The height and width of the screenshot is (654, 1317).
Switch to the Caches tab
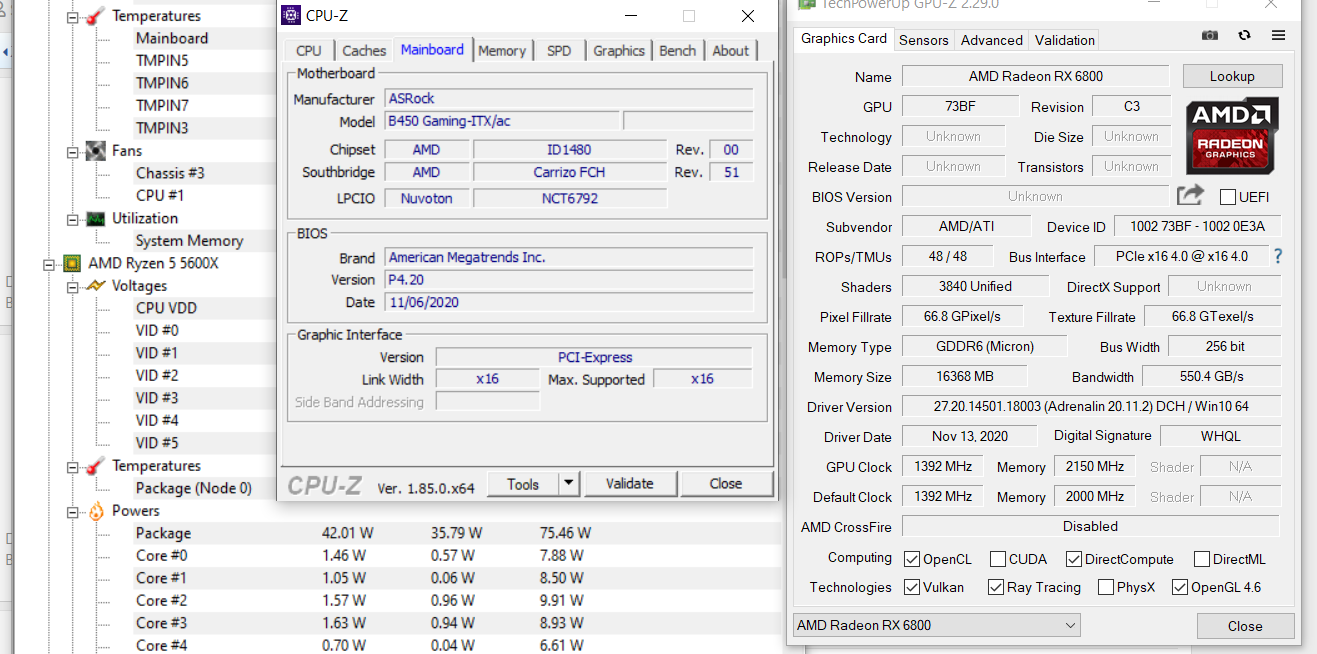tap(364, 50)
